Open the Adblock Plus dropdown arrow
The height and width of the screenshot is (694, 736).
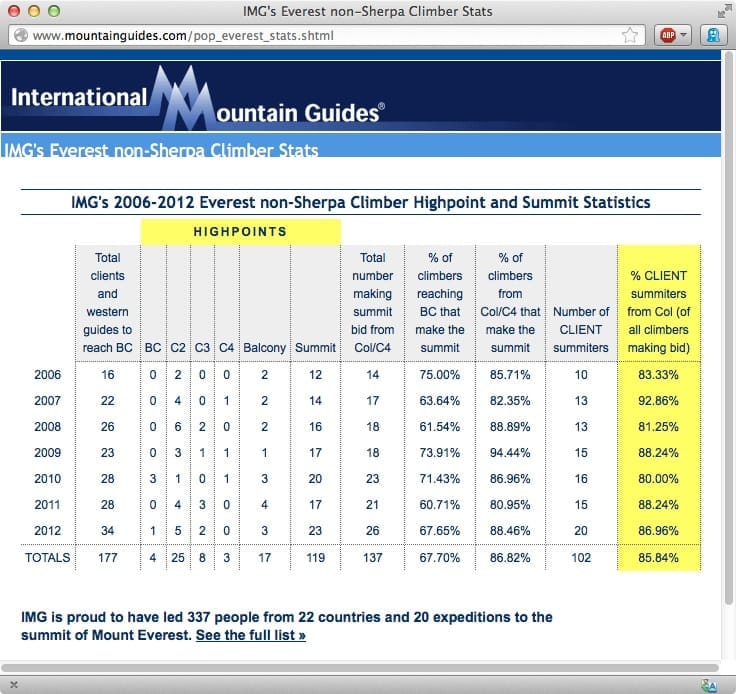683,35
